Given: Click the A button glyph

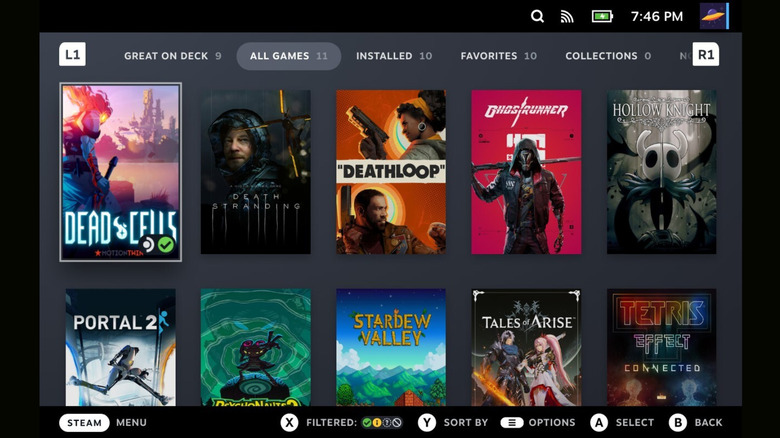Looking at the screenshot, I should (x=599, y=423).
